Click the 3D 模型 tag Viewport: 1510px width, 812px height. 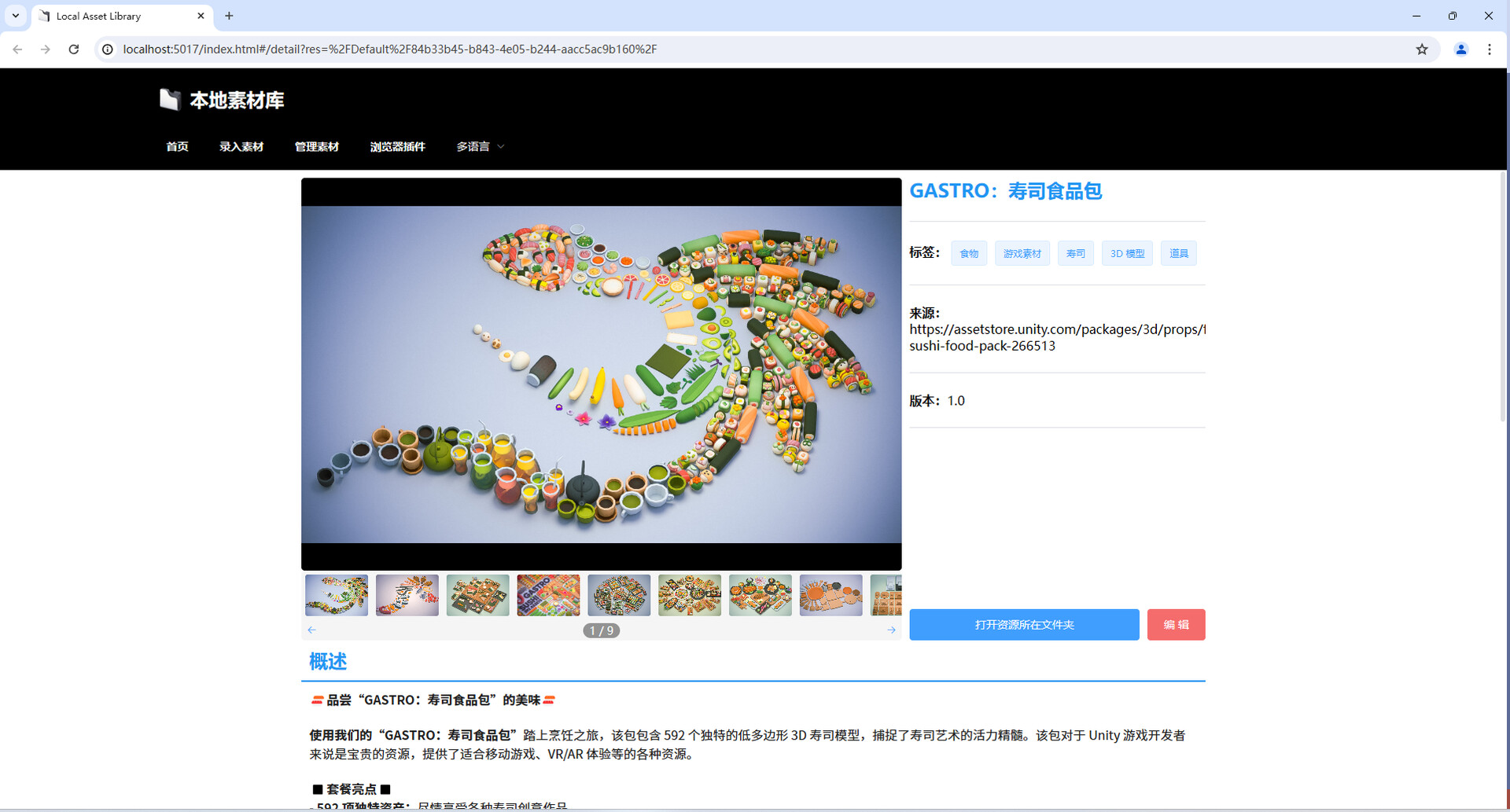pyautogui.click(x=1127, y=253)
